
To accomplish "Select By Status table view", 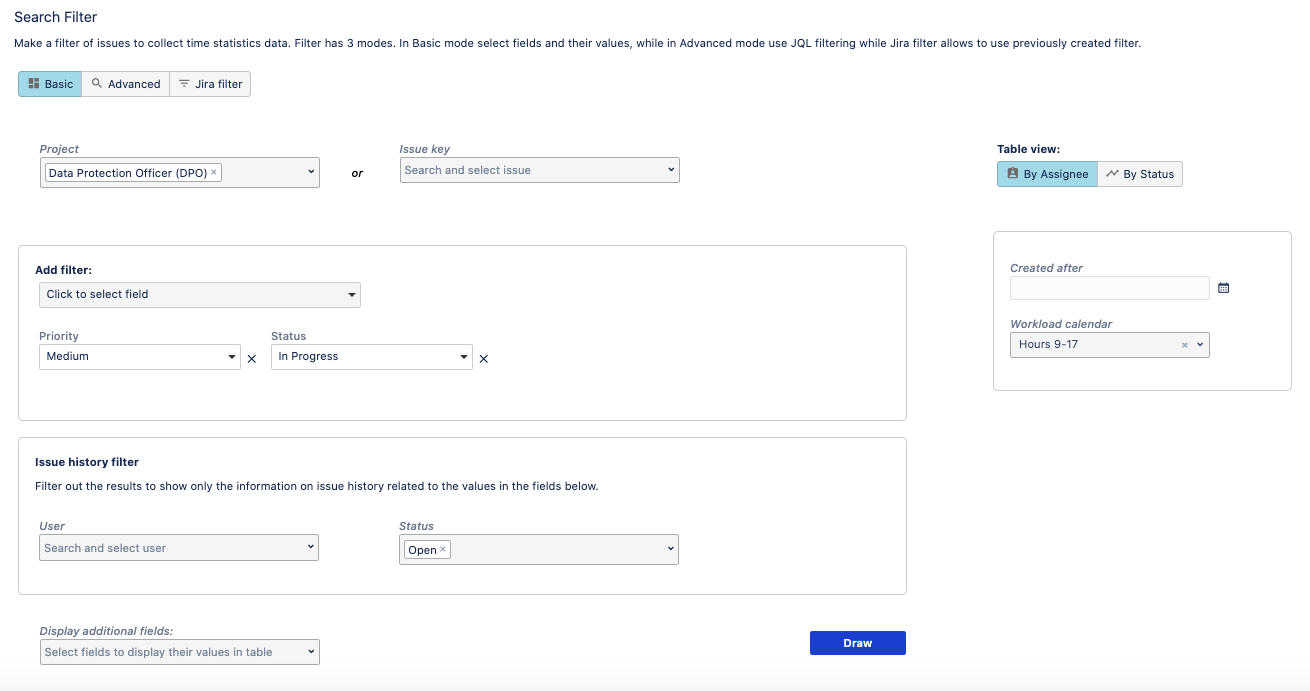I will (x=1140, y=174).
